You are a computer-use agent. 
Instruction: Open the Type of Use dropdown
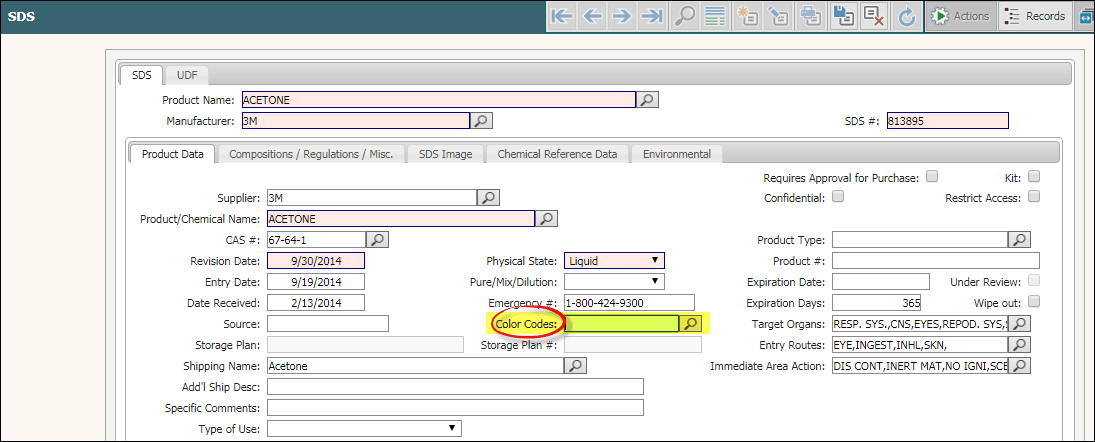click(364, 428)
